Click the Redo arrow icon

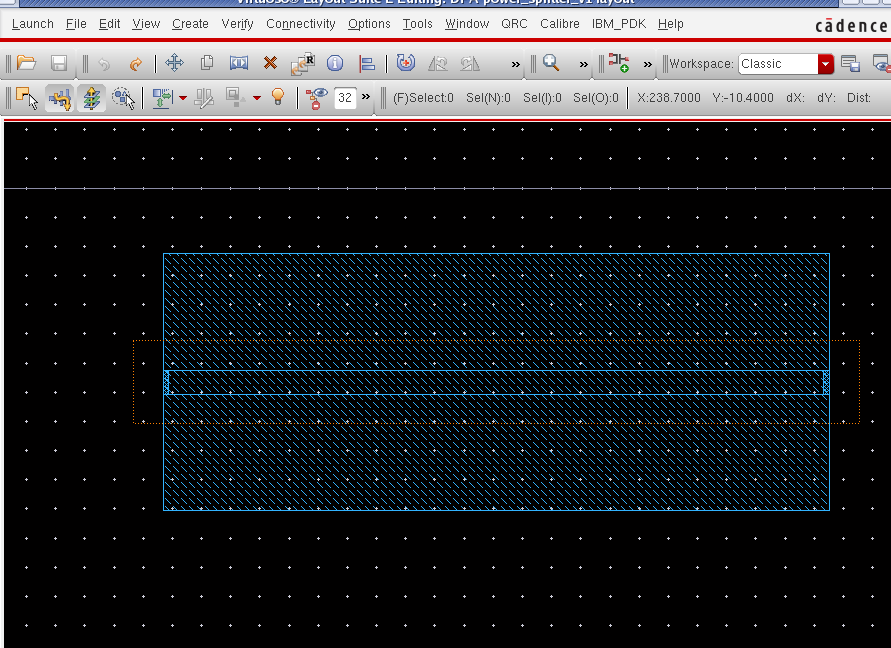pos(136,64)
